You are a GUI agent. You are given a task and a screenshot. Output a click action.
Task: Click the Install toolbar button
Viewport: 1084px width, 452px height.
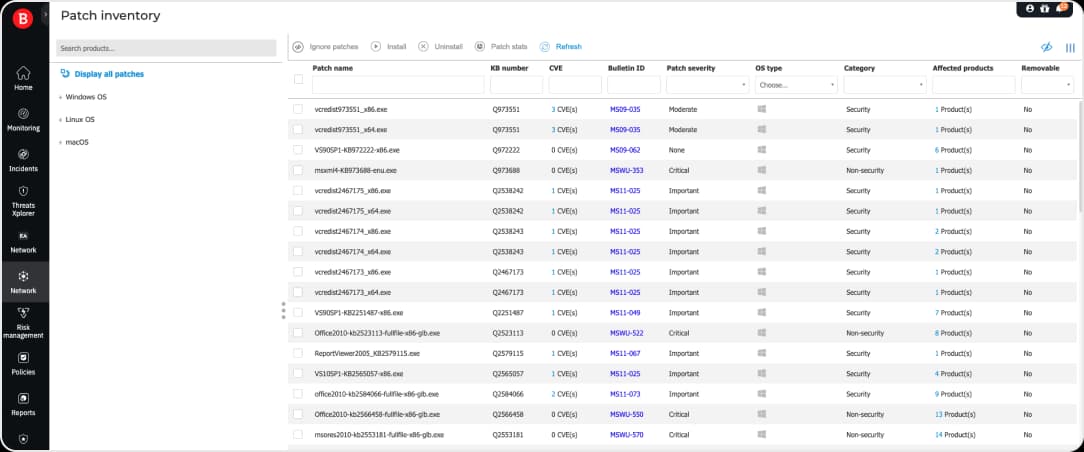tap(389, 46)
